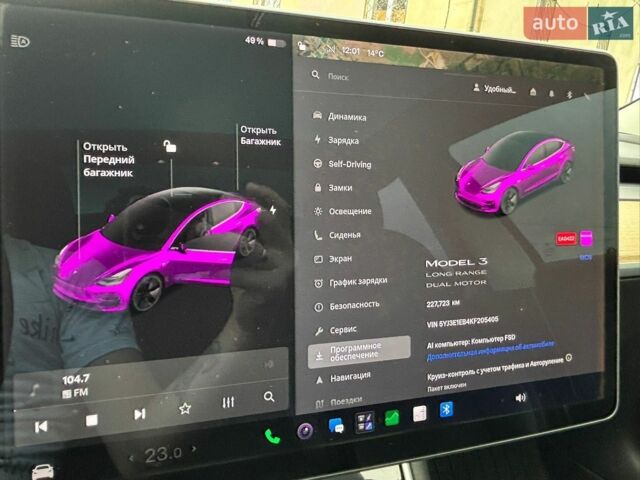Tap the lock icon in the status bar

point(302,46)
